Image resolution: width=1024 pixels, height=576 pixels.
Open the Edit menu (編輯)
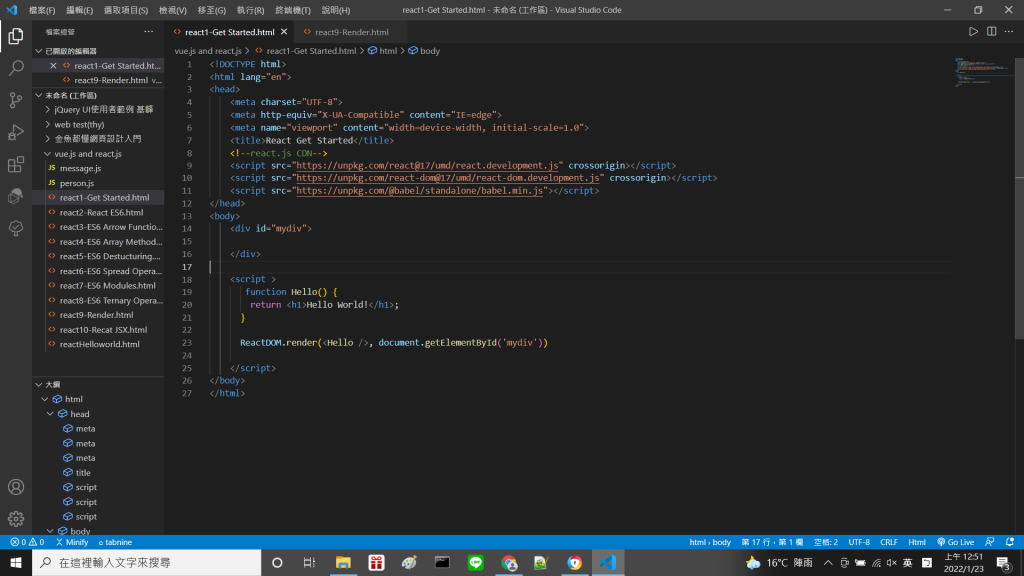79,10
